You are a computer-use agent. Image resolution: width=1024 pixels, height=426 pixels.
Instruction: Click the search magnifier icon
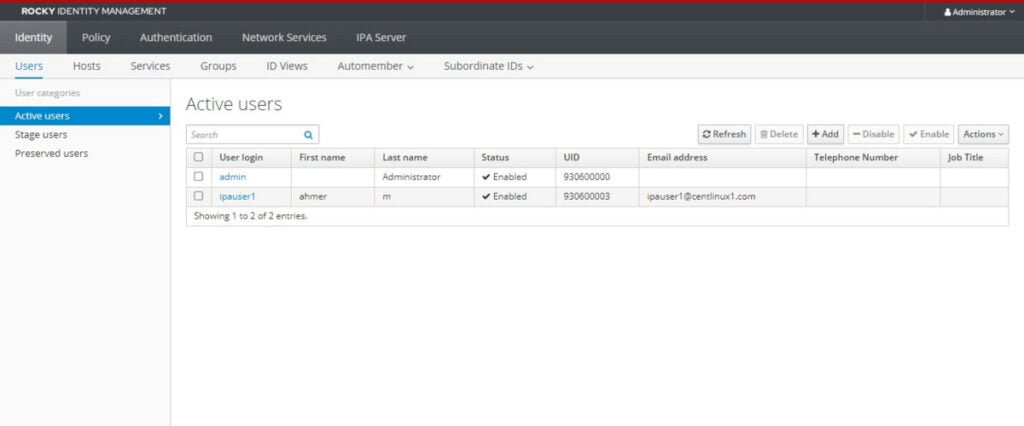pos(308,135)
